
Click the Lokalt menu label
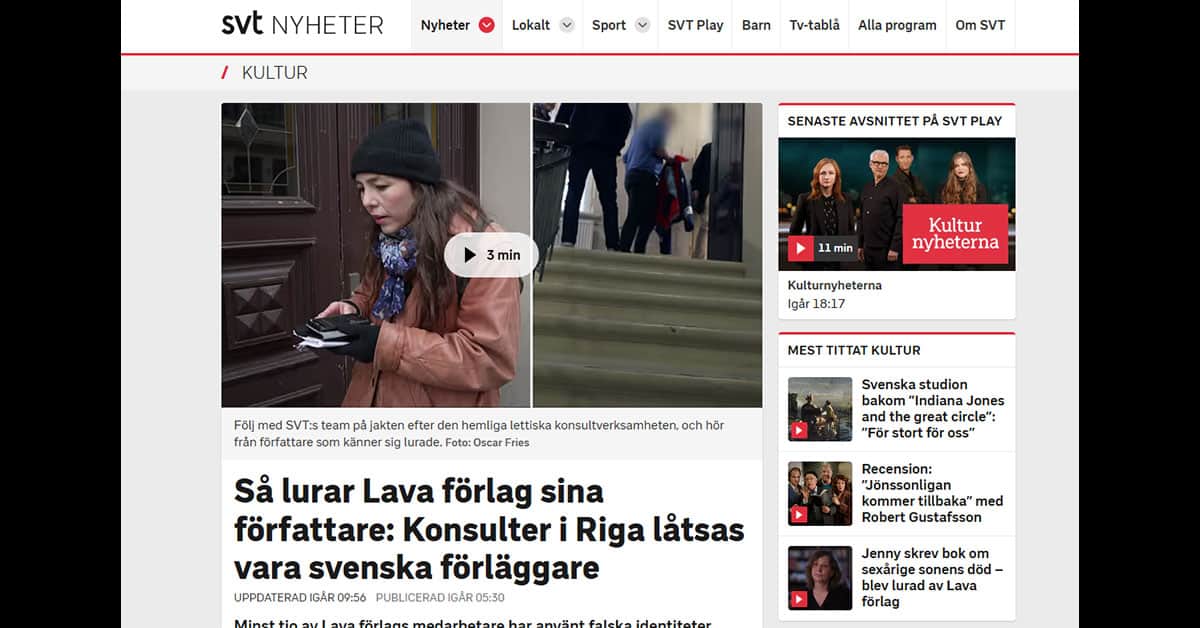coord(531,25)
